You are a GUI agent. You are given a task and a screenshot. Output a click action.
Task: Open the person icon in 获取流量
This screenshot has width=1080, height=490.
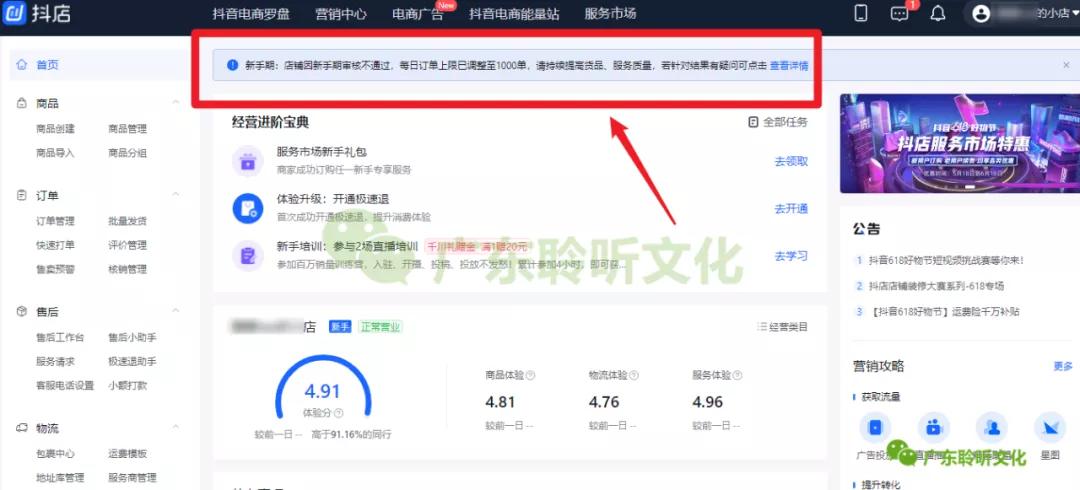[992, 428]
